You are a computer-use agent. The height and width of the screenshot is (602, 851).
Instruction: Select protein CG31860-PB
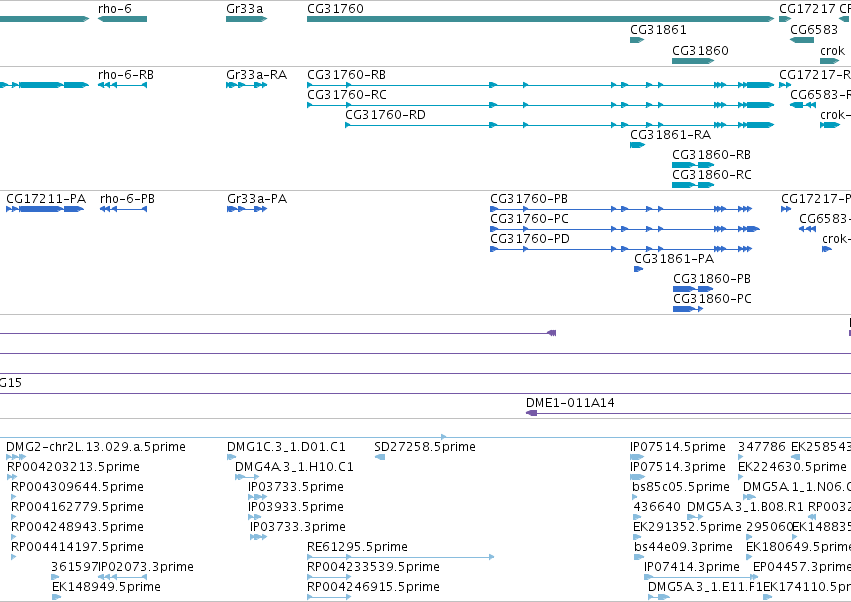(693, 289)
